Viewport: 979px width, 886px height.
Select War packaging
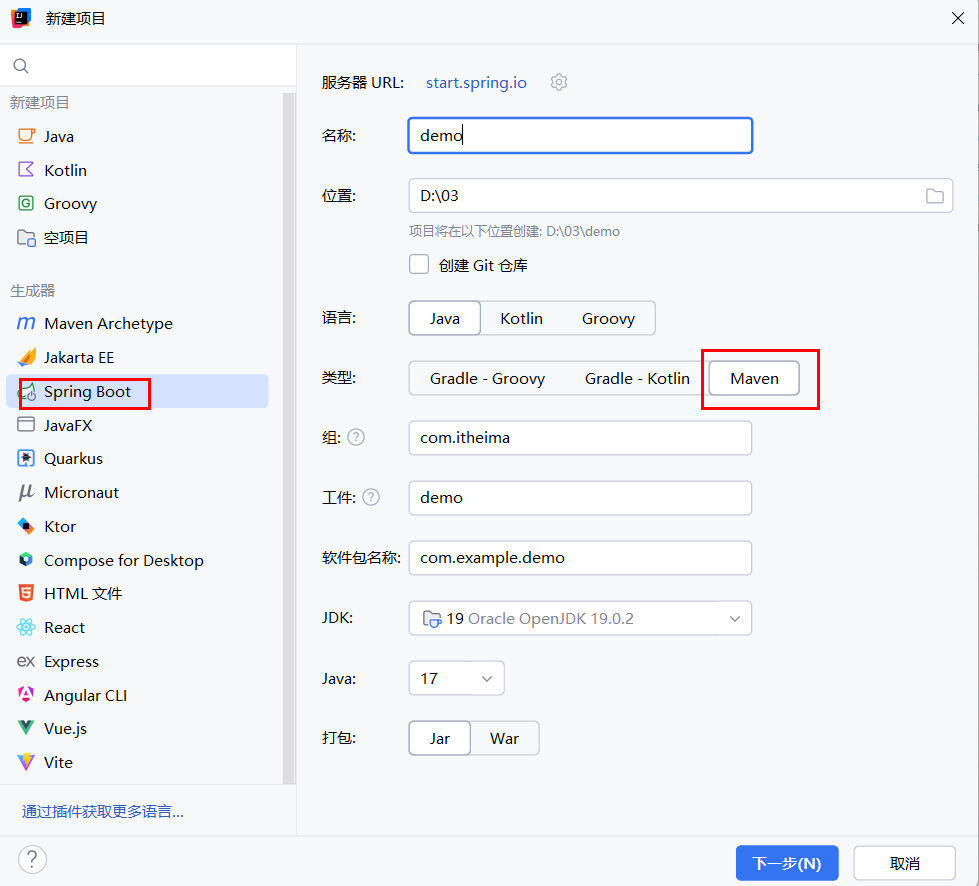[504, 738]
